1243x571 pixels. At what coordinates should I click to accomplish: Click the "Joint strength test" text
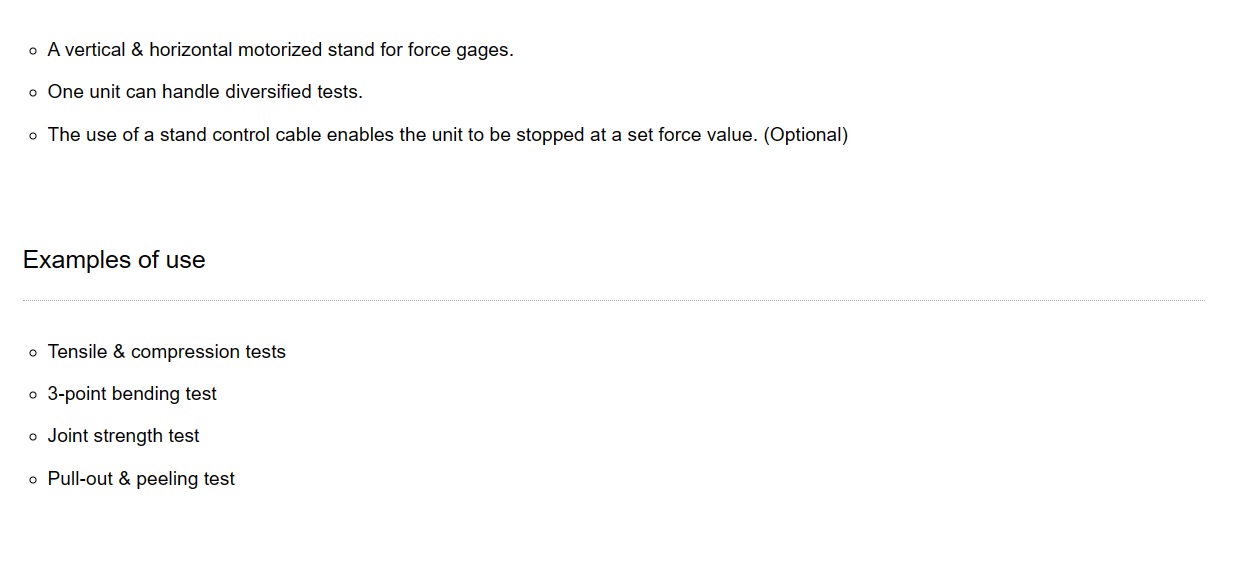pyautogui.click(x=124, y=436)
